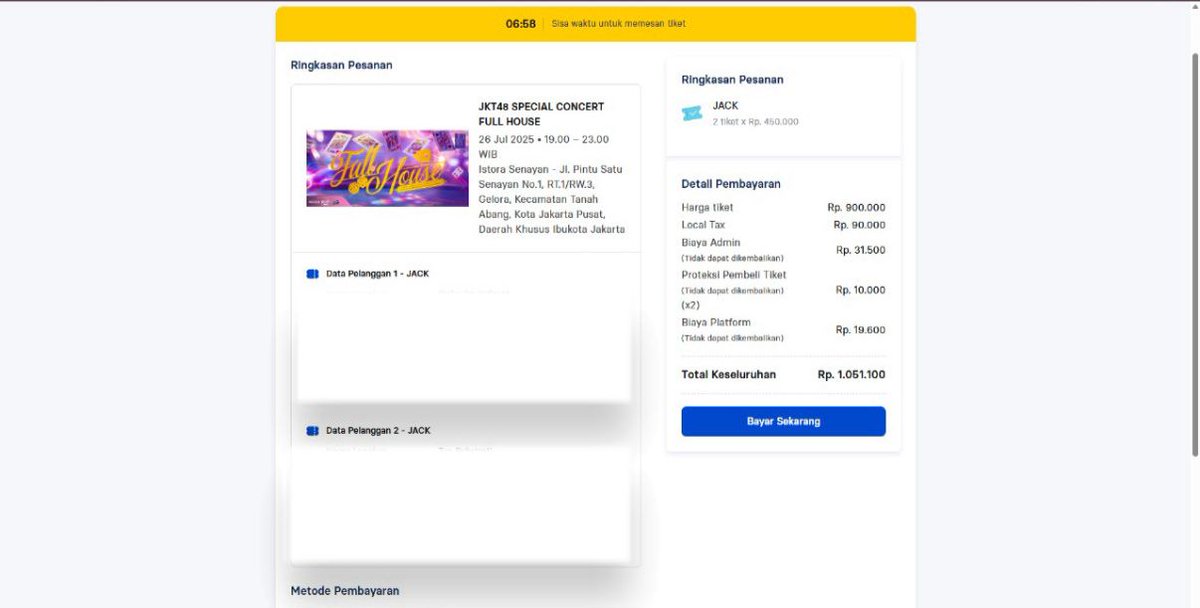Click the 'Metode Pembayaran' heading

pos(345,591)
